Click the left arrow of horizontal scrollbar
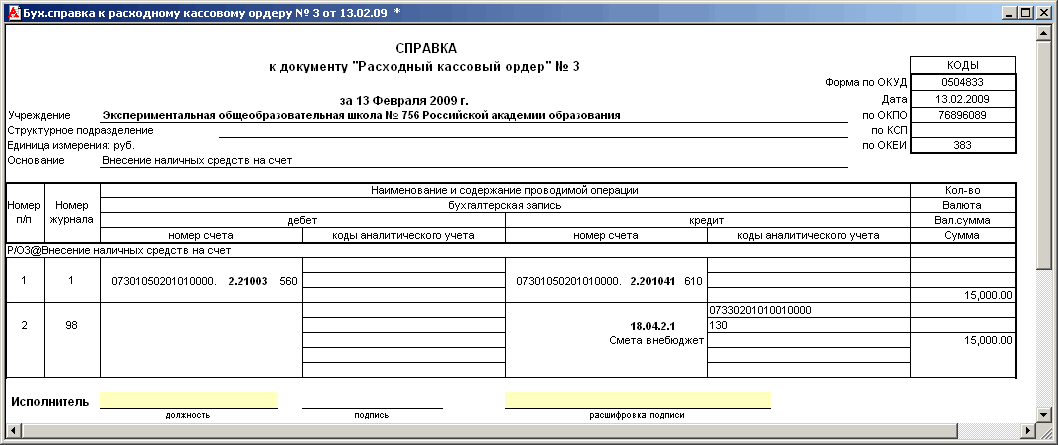The image size is (1058, 445). tap(13, 430)
